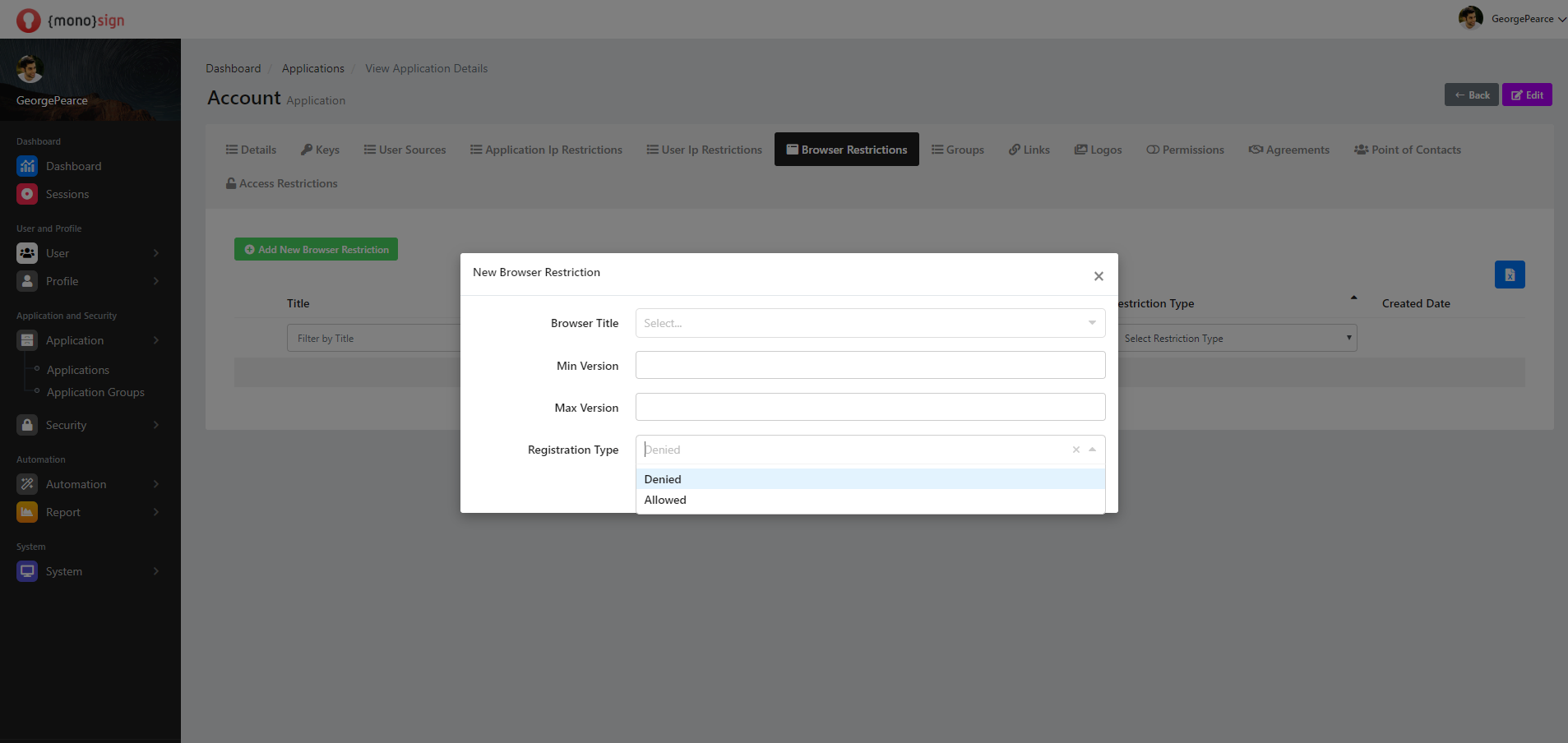The image size is (1568, 743).
Task: Open the Sessions icon in sidebar
Action: pos(27,194)
